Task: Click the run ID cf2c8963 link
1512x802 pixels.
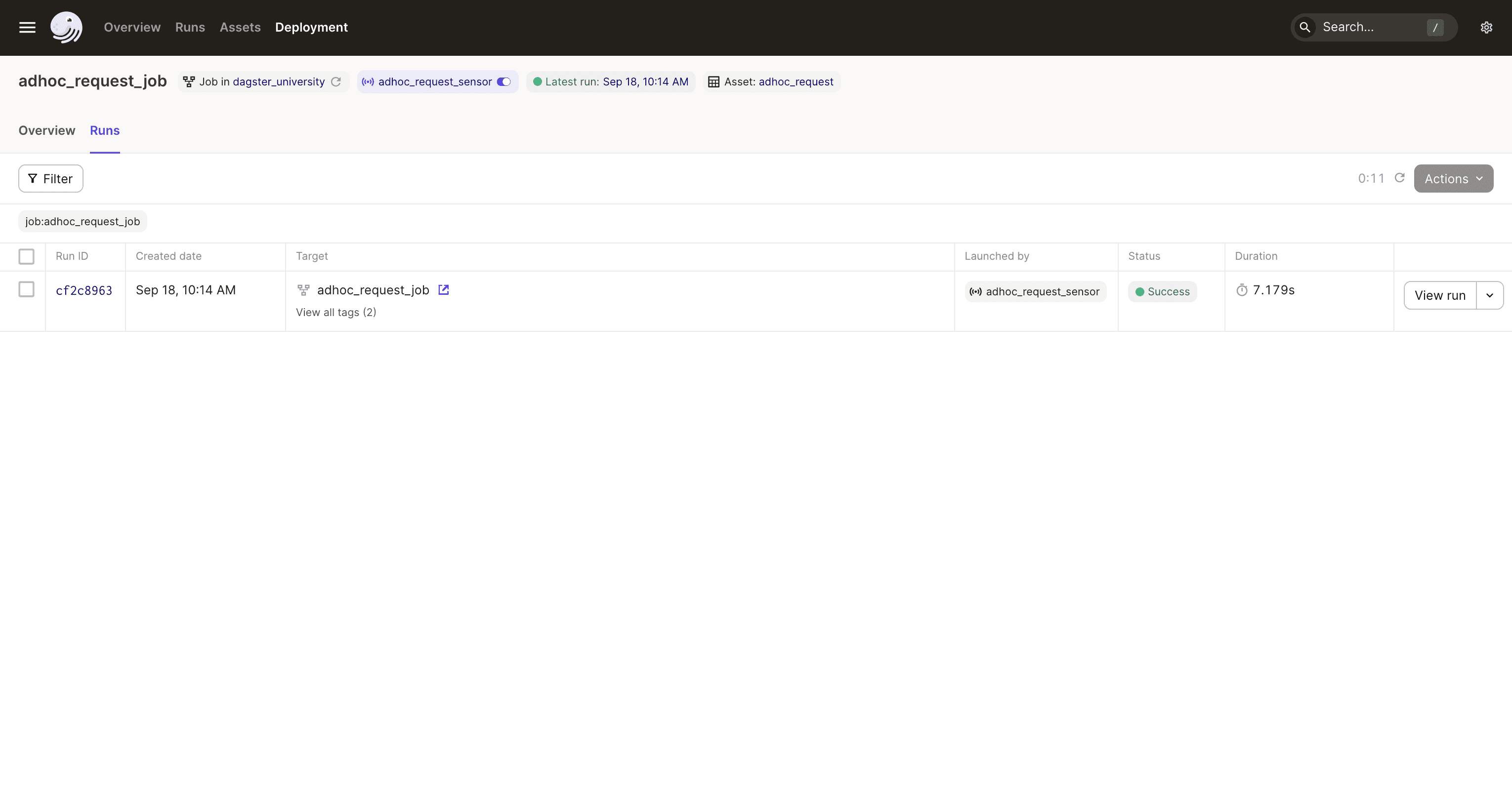Action: click(x=84, y=290)
